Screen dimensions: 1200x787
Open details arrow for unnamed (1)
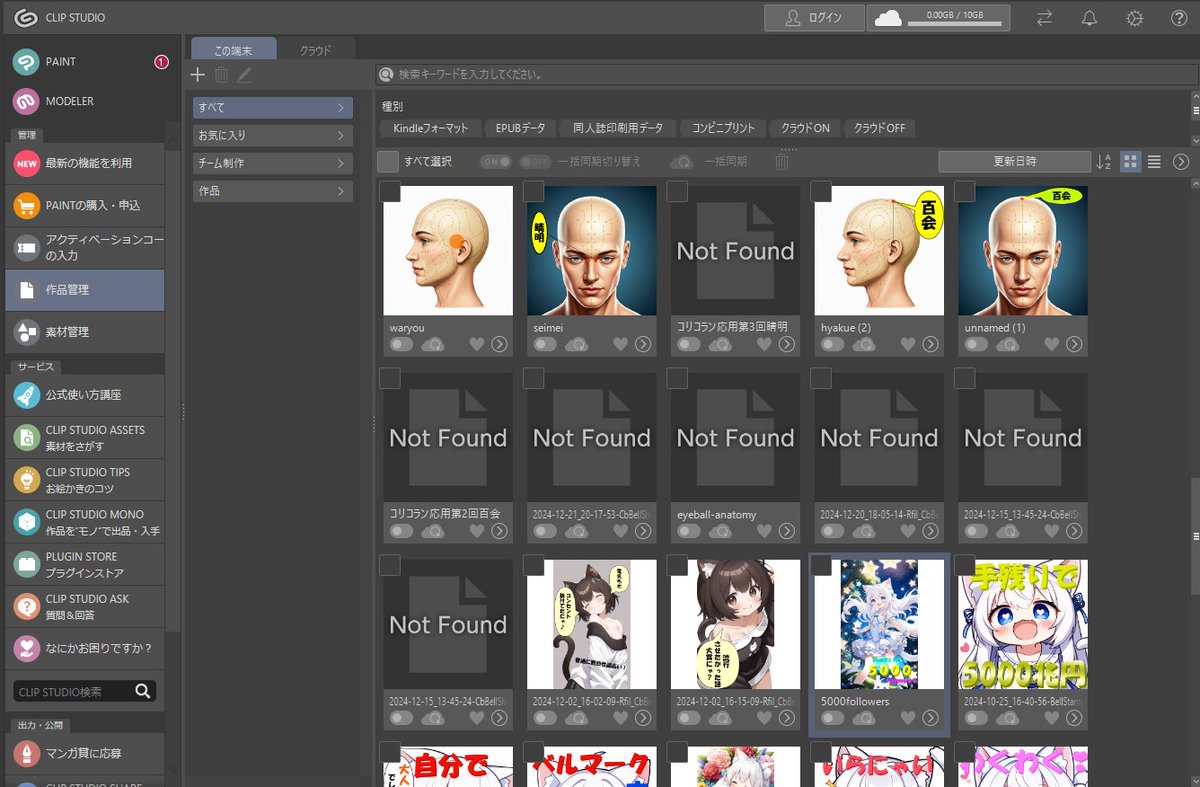click(x=1074, y=344)
